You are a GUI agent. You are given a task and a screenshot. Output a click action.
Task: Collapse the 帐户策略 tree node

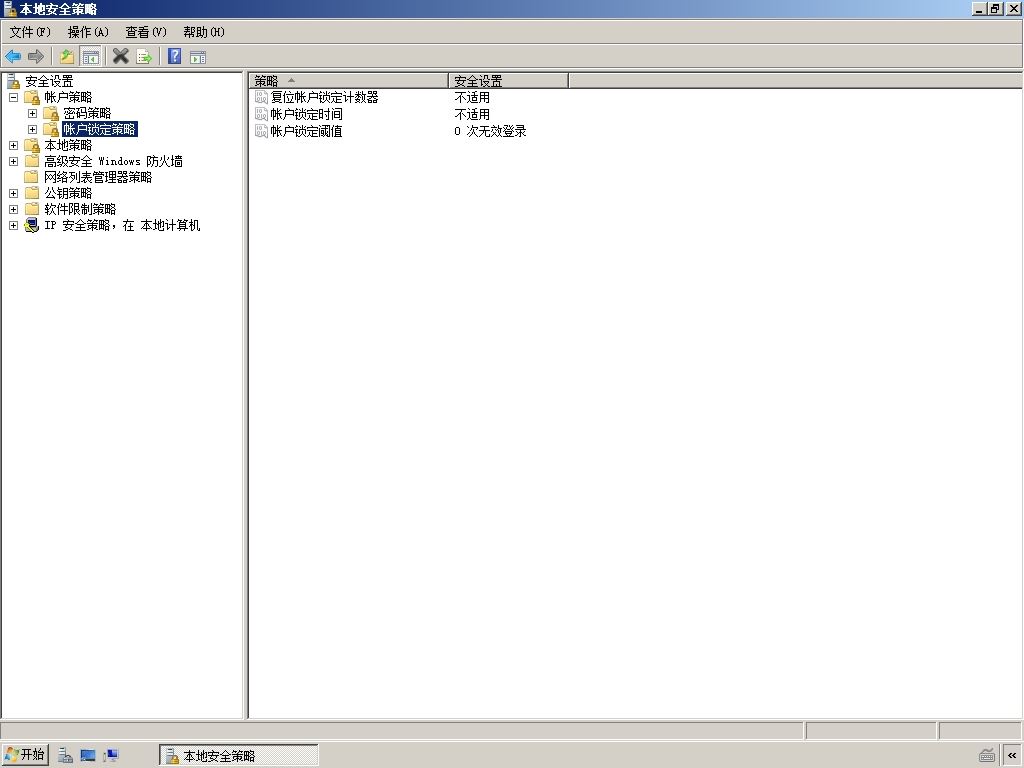tap(13, 97)
